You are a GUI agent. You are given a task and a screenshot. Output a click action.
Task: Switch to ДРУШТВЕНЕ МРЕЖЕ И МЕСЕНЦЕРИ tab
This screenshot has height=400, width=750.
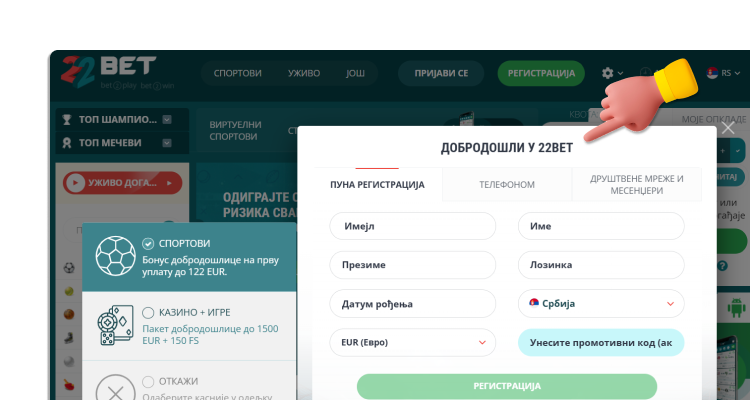(x=637, y=185)
